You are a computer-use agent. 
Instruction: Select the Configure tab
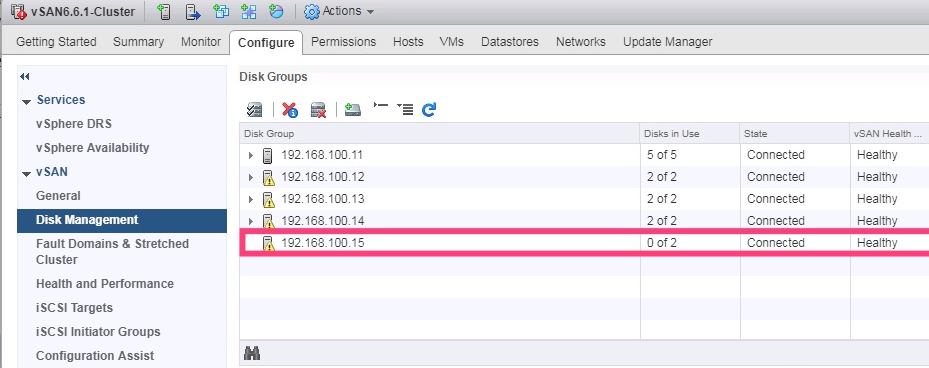266,43
